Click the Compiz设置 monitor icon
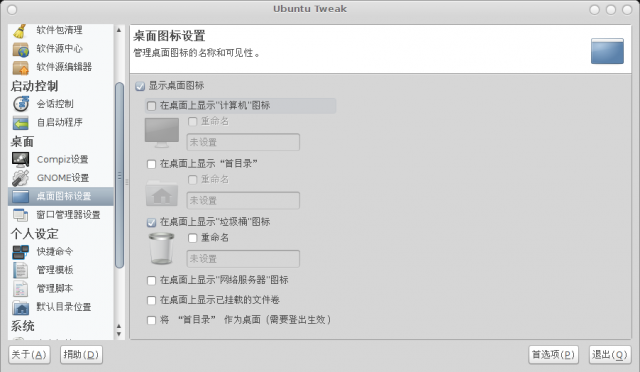The height and width of the screenshot is (372, 640). (20, 160)
